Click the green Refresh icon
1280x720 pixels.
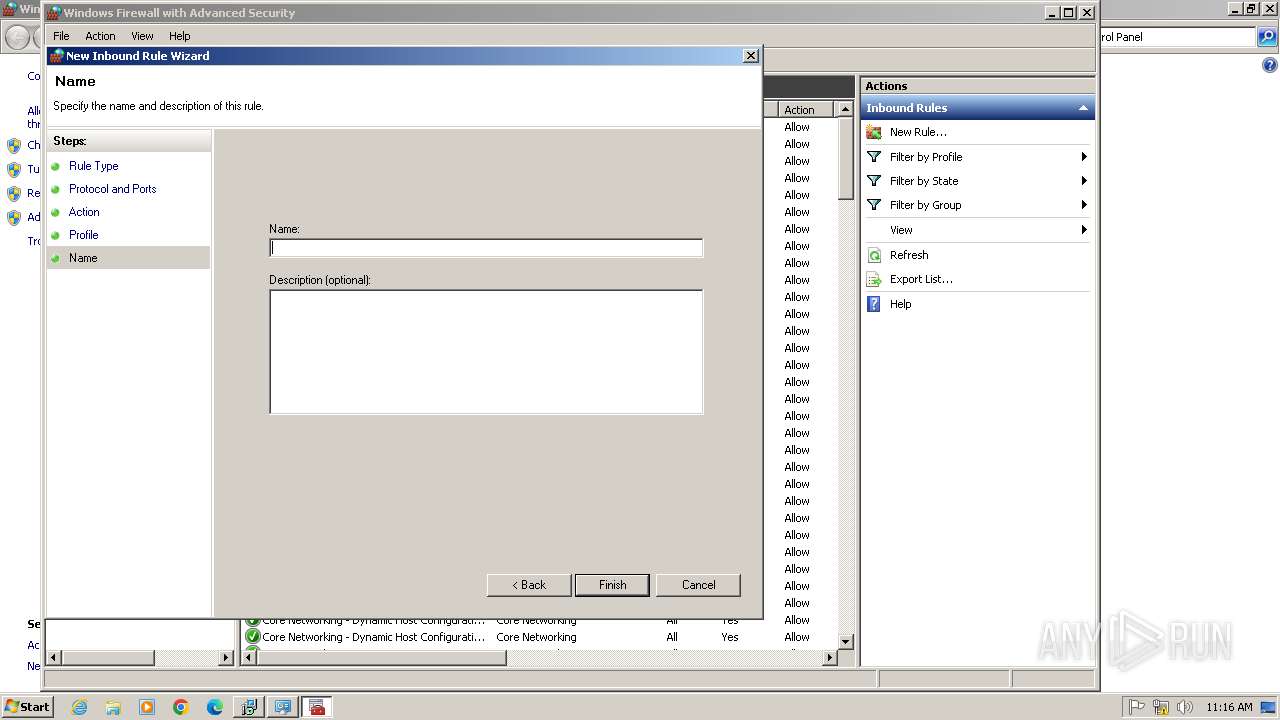pyautogui.click(x=874, y=255)
